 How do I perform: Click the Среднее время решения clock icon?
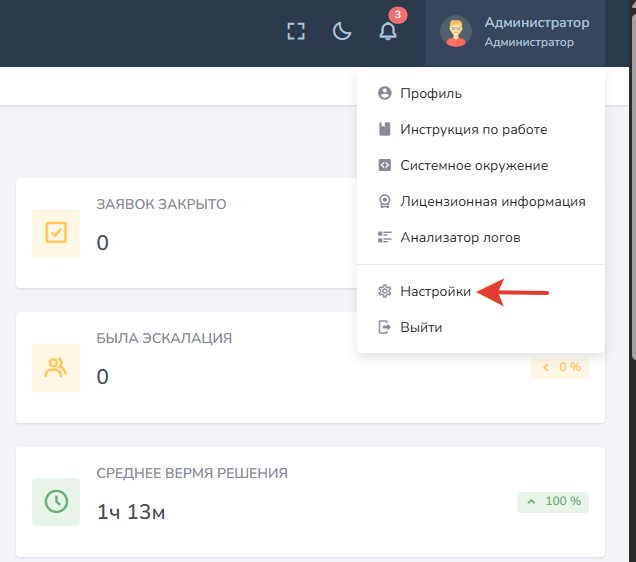(x=56, y=501)
